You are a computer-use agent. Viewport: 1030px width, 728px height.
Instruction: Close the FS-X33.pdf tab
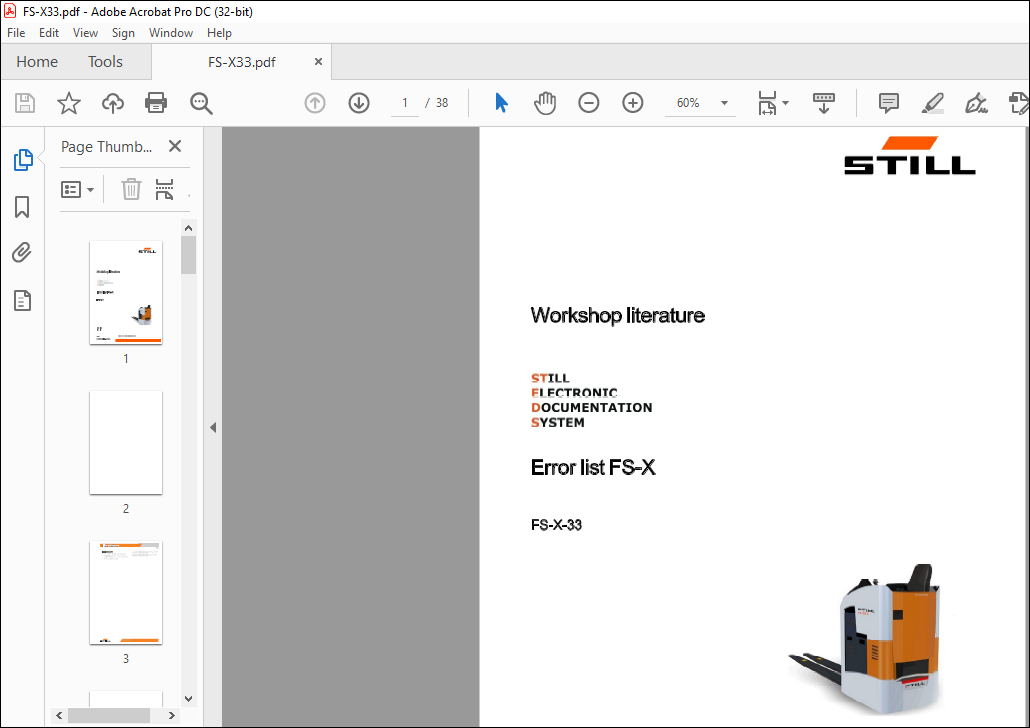319,62
